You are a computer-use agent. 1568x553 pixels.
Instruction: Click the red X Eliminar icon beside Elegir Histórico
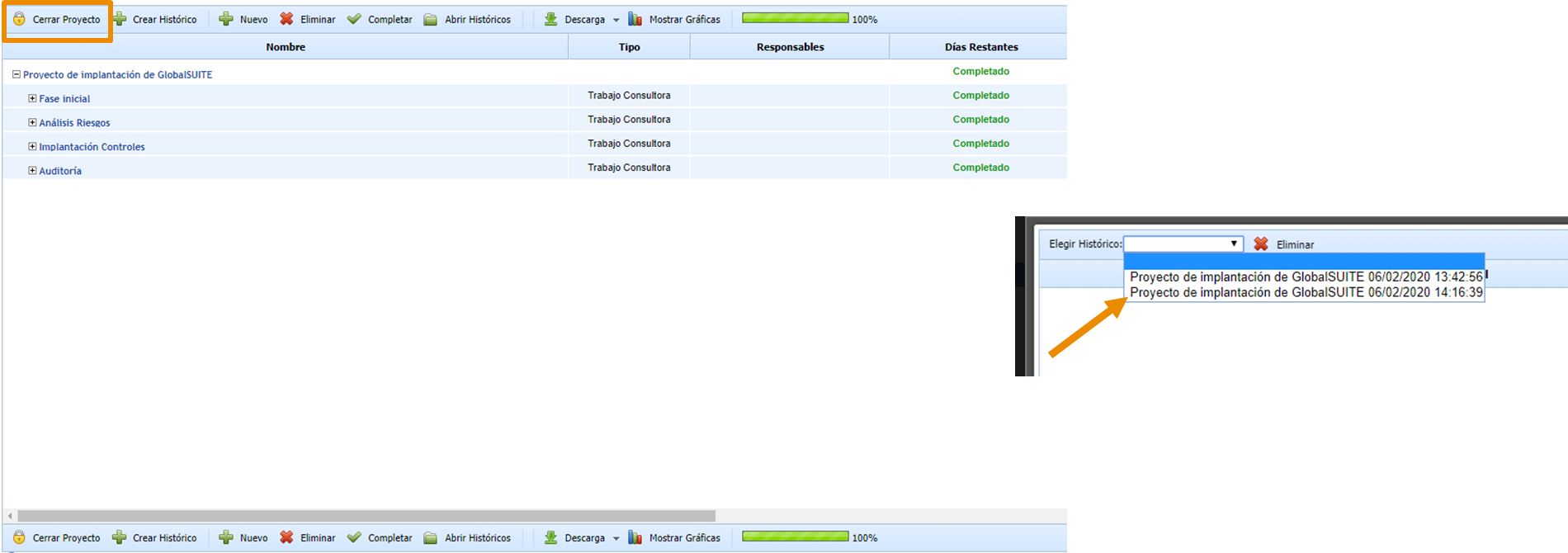[1261, 244]
